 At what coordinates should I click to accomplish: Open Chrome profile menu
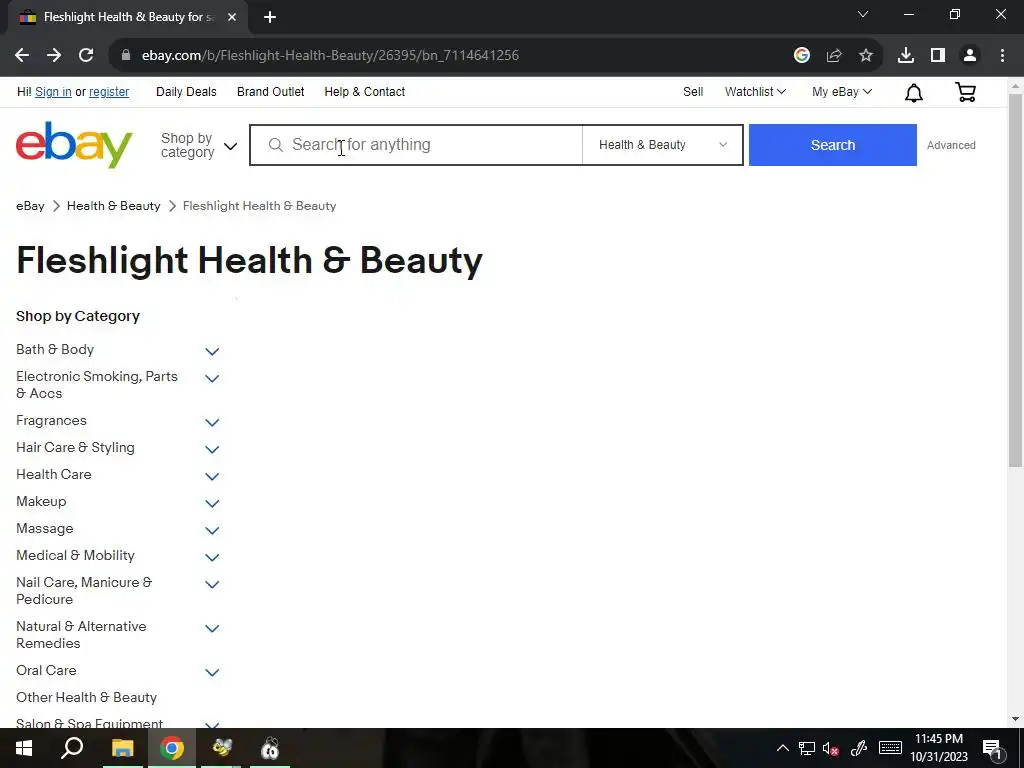point(970,56)
